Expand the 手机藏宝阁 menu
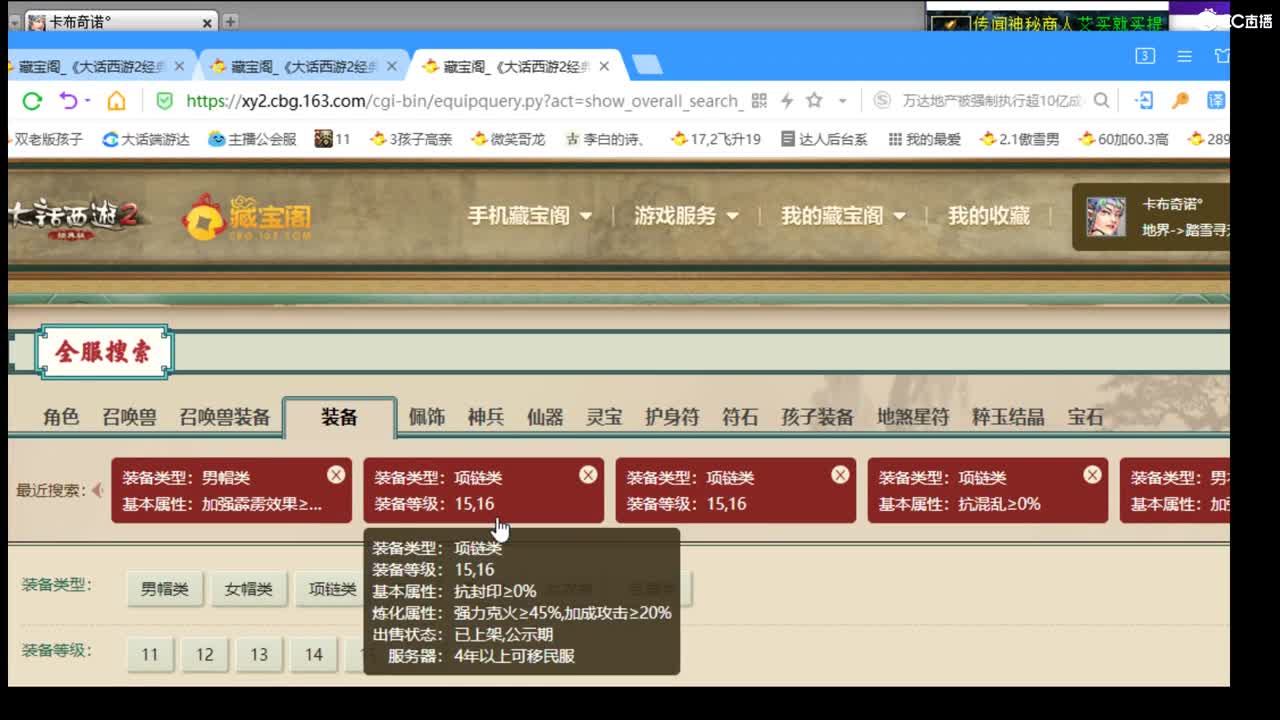Viewport: 1280px width, 720px height. [x=530, y=216]
